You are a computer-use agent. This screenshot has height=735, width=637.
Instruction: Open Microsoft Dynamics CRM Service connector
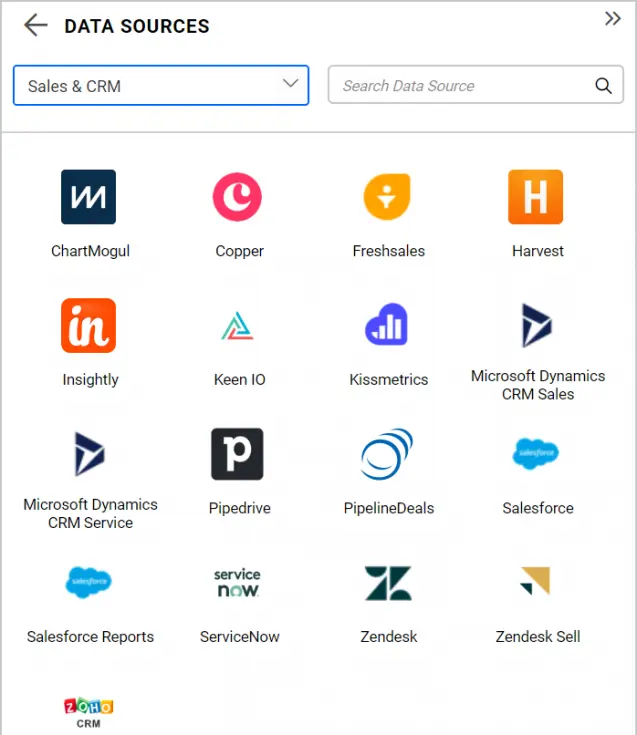pos(89,454)
